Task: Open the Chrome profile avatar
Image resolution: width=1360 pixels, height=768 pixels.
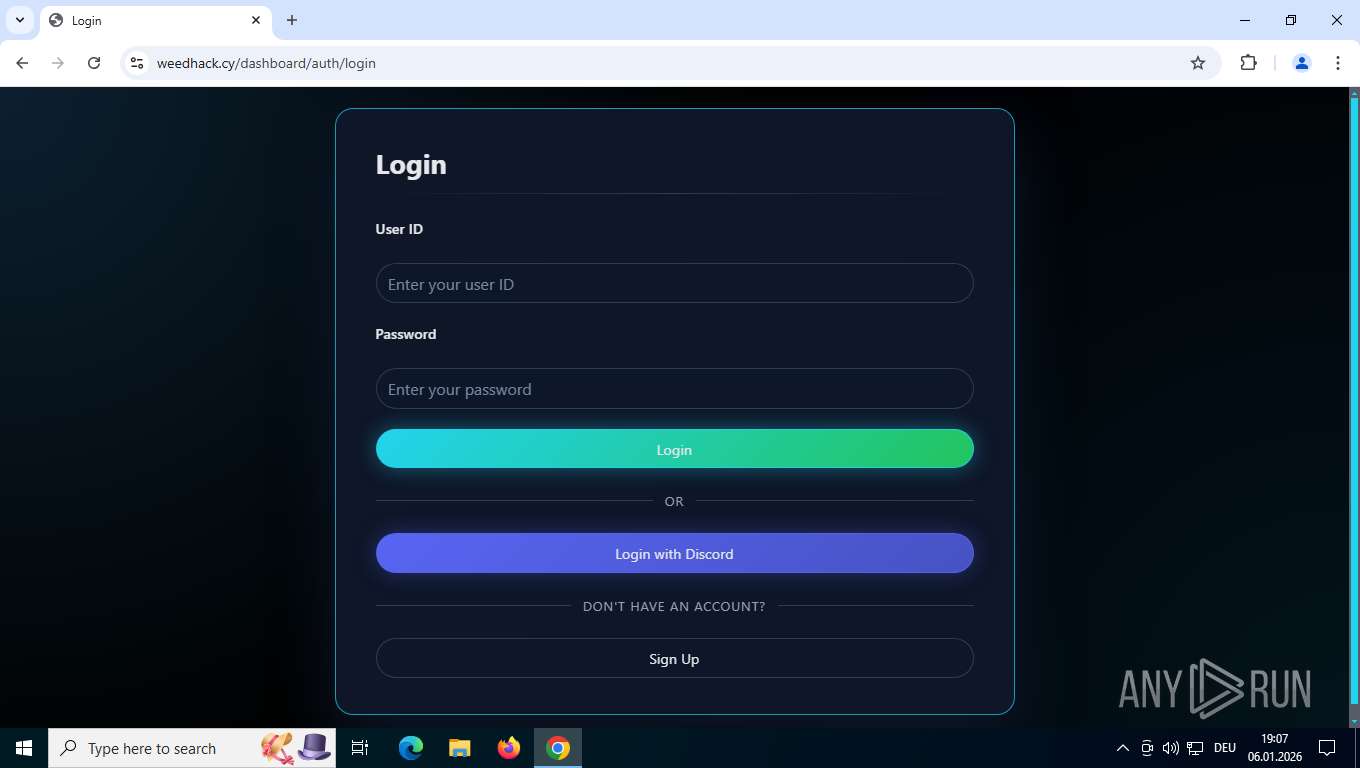Action: pos(1302,63)
